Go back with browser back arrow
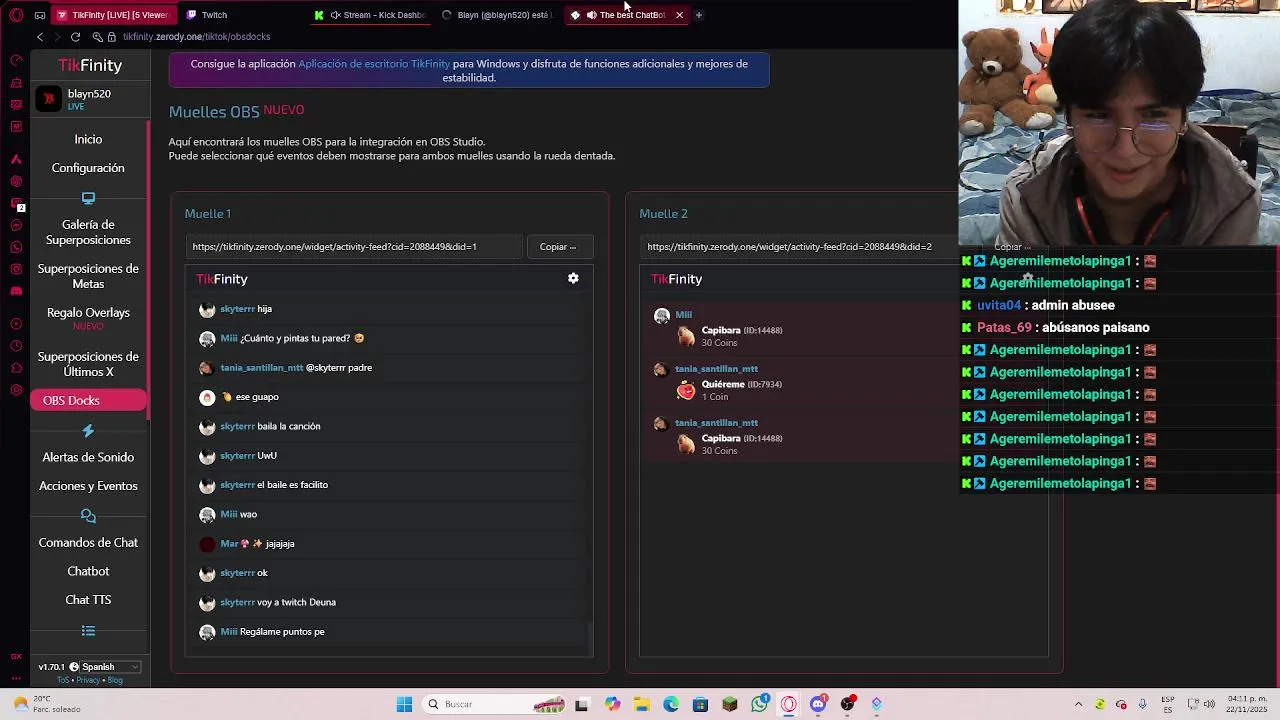1280x720 pixels. click(40, 37)
